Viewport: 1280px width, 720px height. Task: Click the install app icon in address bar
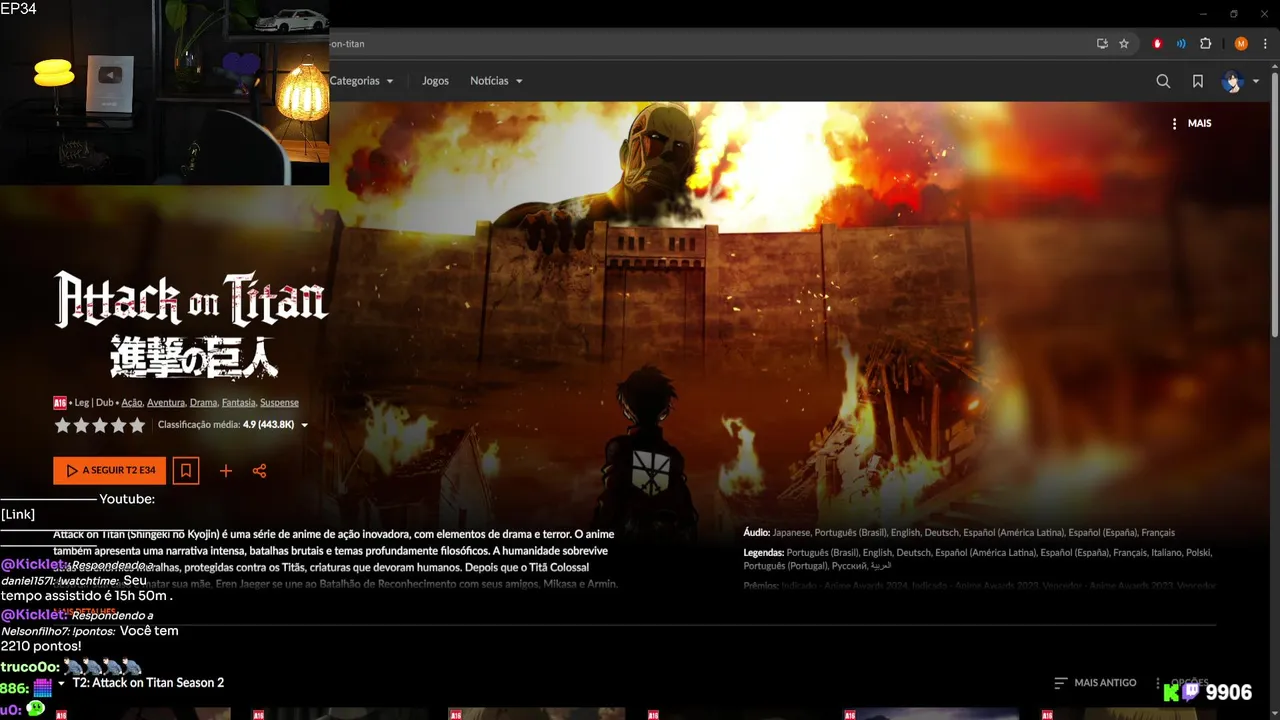coord(1102,44)
